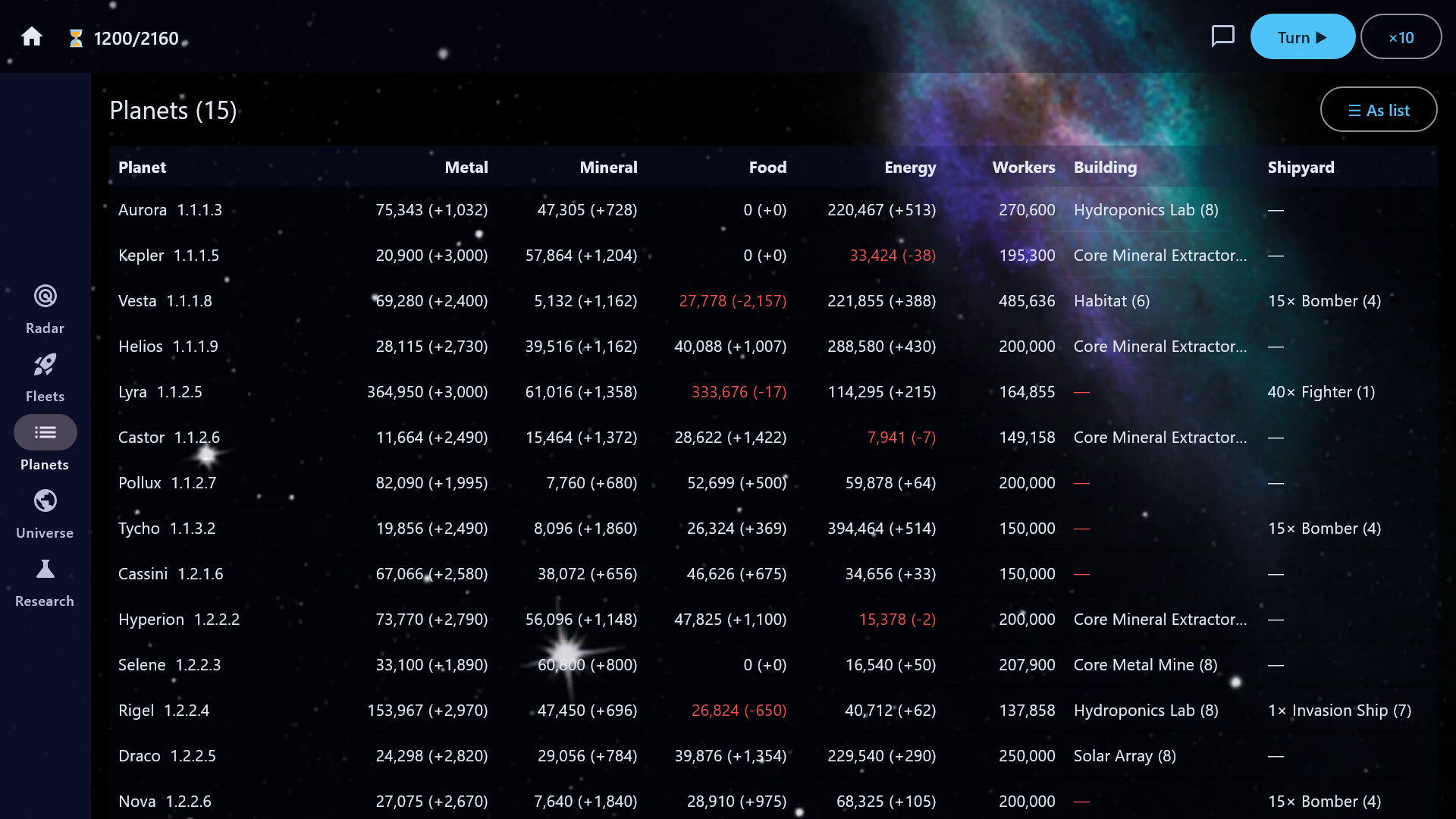Sort by the Building column header
This screenshot has height=819, width=1456.
1105,167
